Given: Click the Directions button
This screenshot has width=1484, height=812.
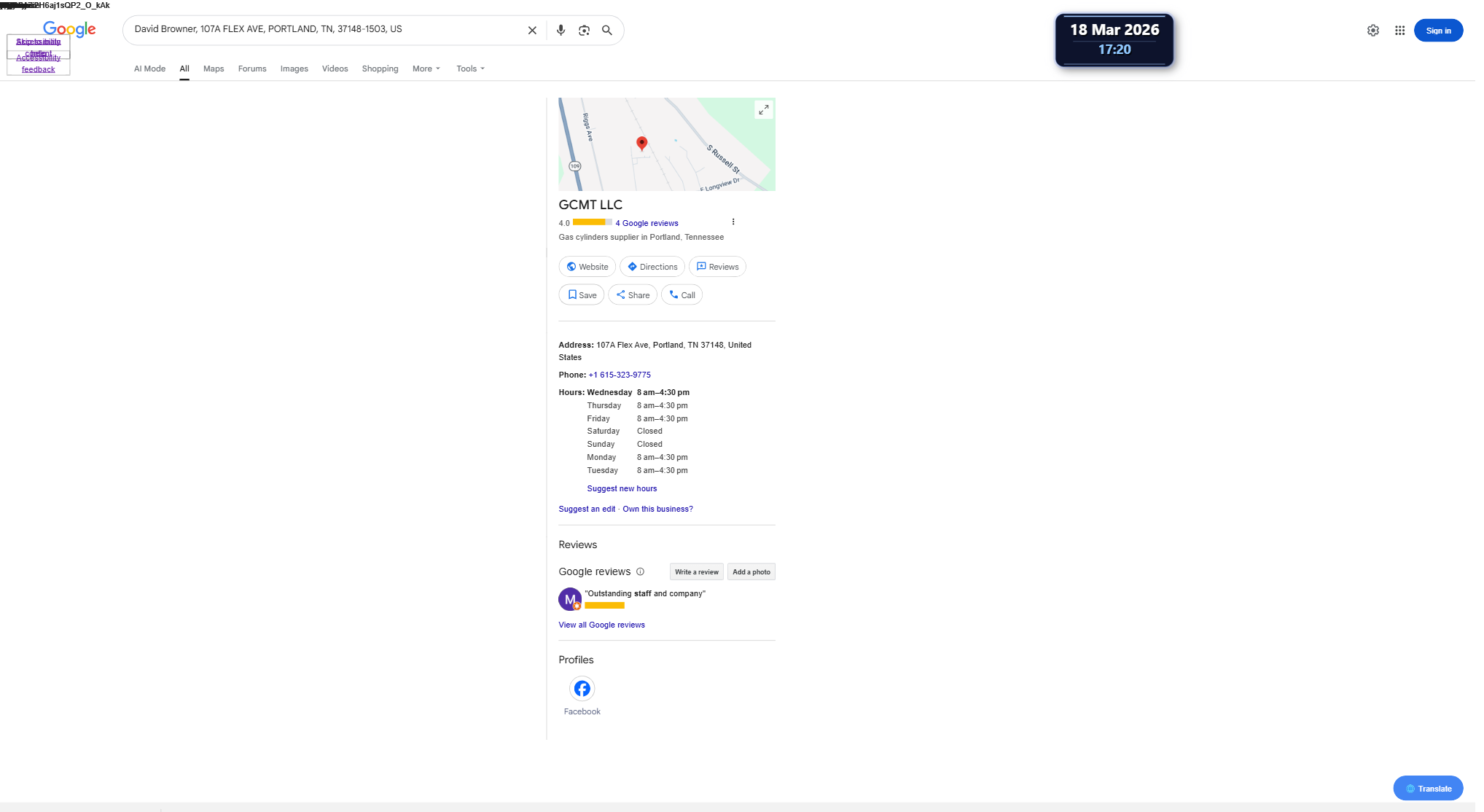Looking at the screenshot, I should 652,267.
